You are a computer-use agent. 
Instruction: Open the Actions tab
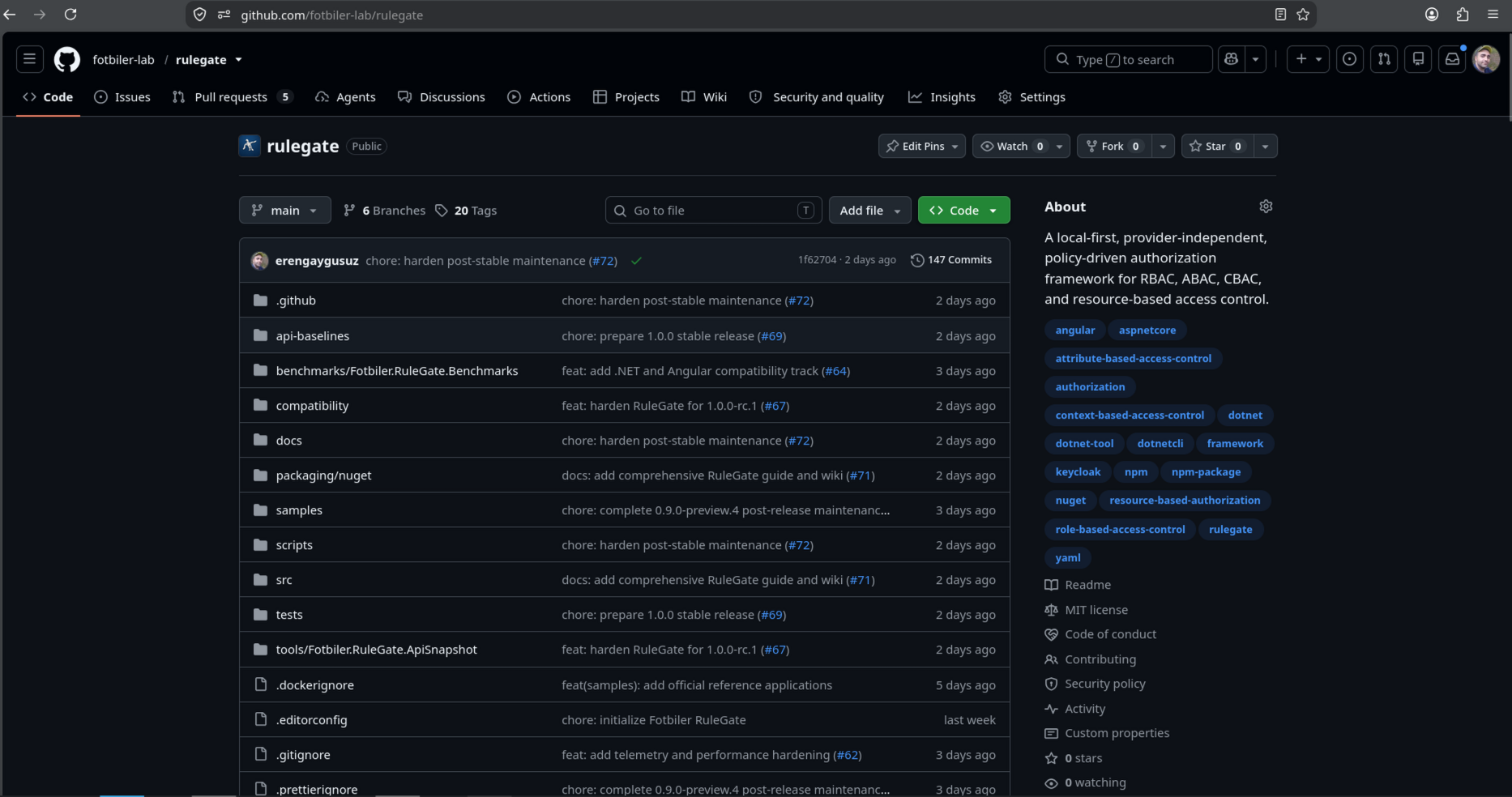539,97
